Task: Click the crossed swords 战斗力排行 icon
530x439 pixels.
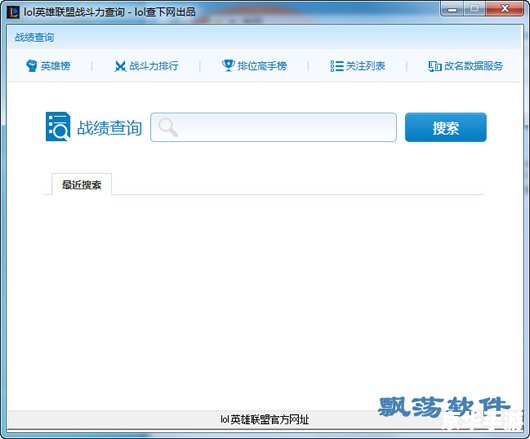Action: 120,66
